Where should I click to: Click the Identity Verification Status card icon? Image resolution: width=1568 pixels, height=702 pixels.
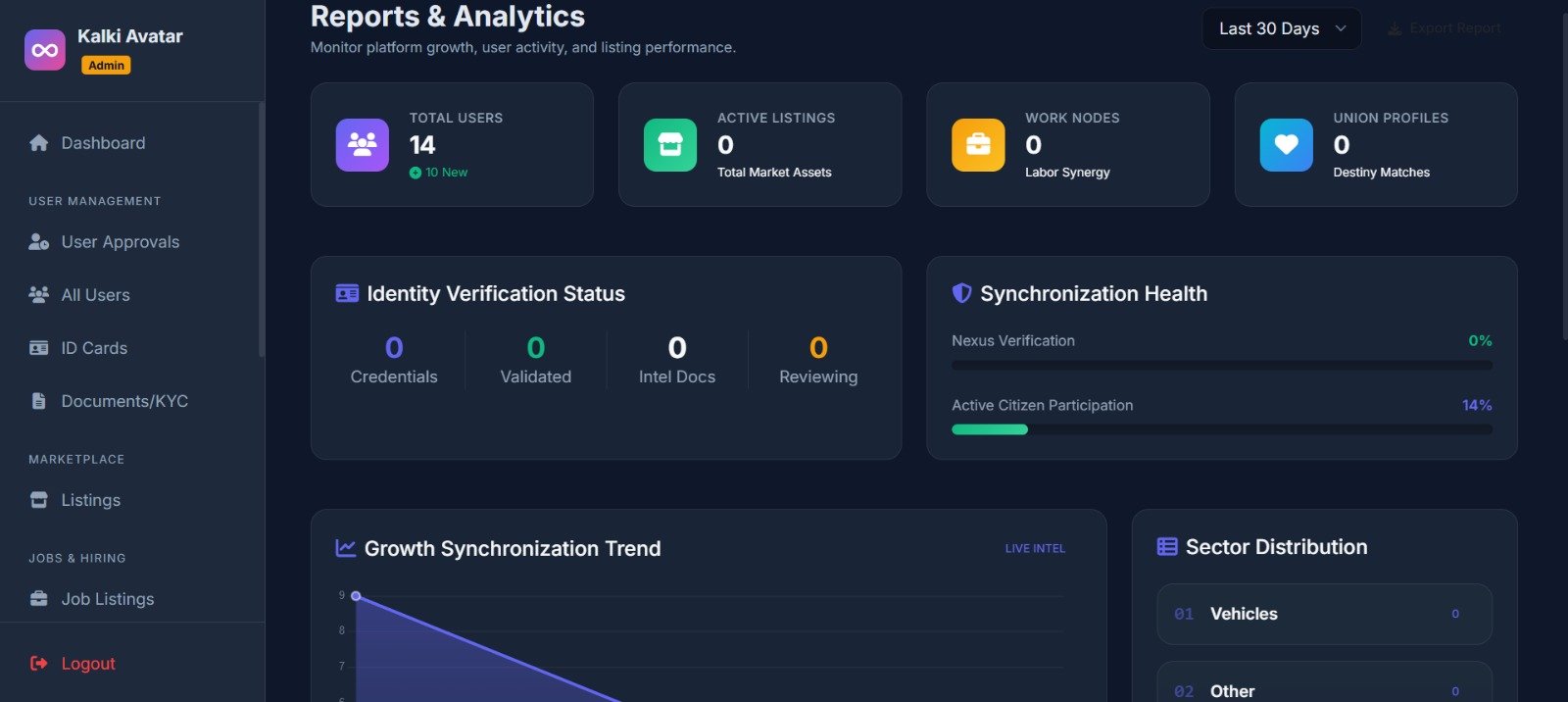click(347, 293)
